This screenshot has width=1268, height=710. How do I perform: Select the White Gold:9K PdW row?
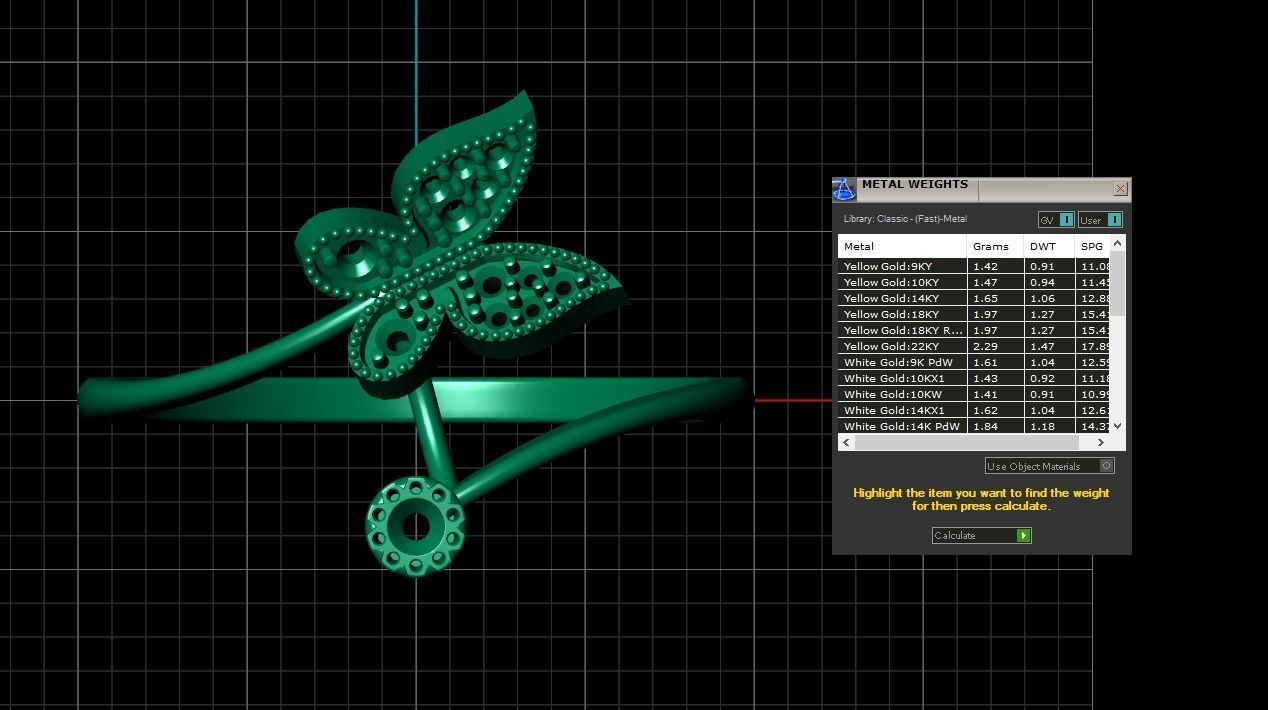coord(974,362)
